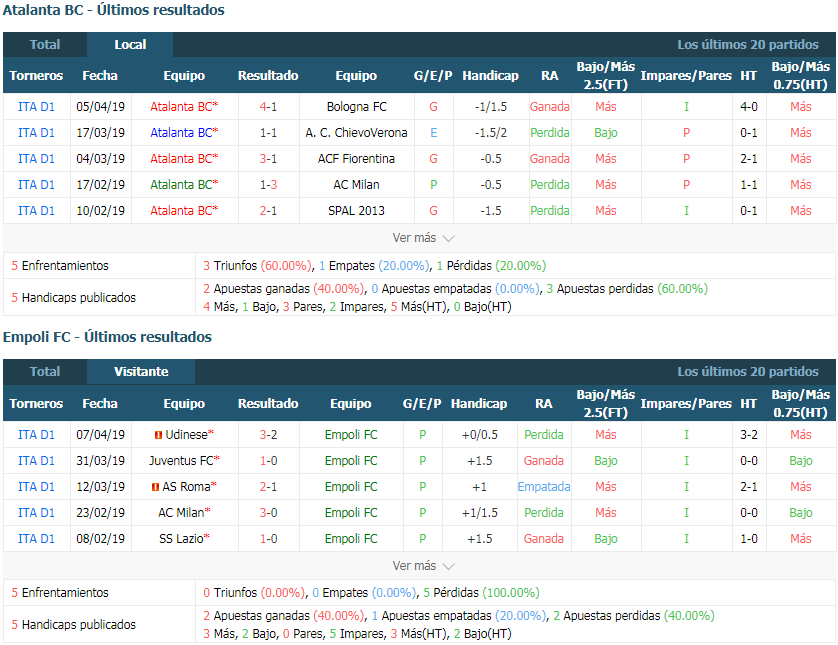
Task: Click 'Empoli FC - Últimos resultados' heading
Action: point(107,337)
